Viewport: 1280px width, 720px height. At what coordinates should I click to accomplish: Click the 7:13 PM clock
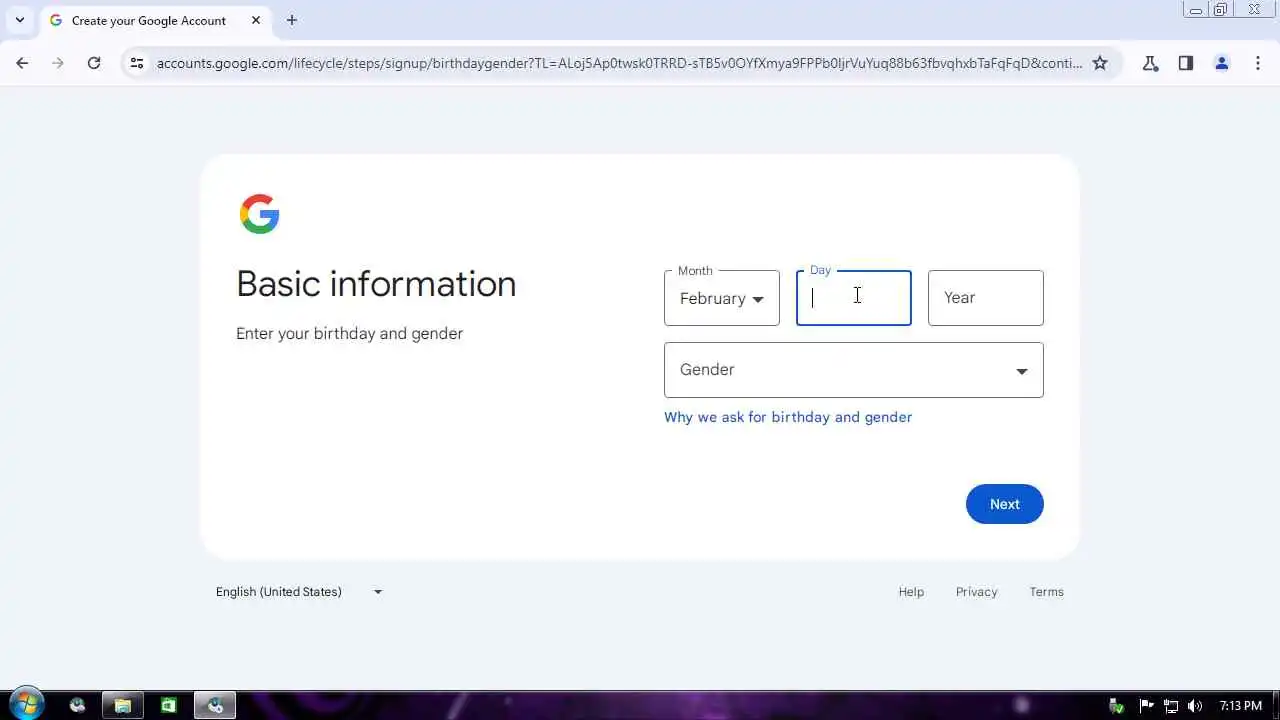pos(1241,706)
